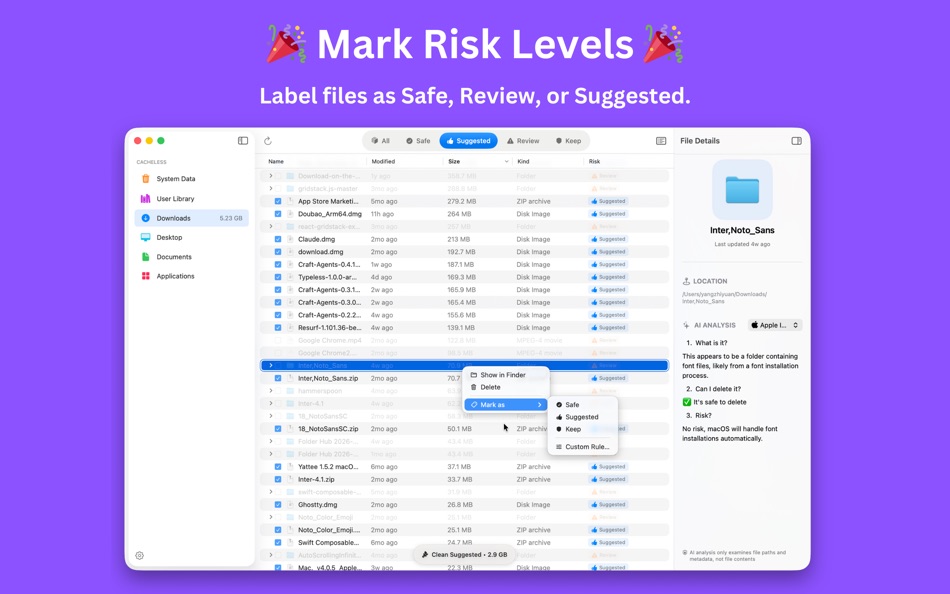Expand the selected Inter,Noto_Sans folder
The image size is (950, 594).
point(270,365)
